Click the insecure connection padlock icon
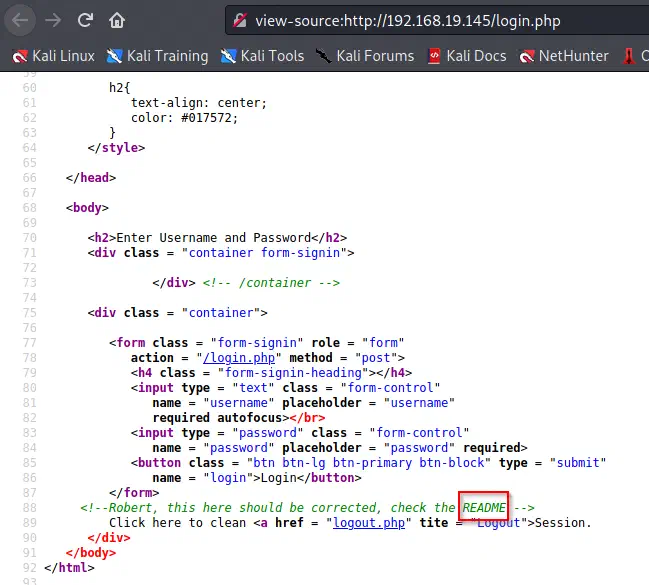This screenshot has width=649, height=585. coord(240,20)
